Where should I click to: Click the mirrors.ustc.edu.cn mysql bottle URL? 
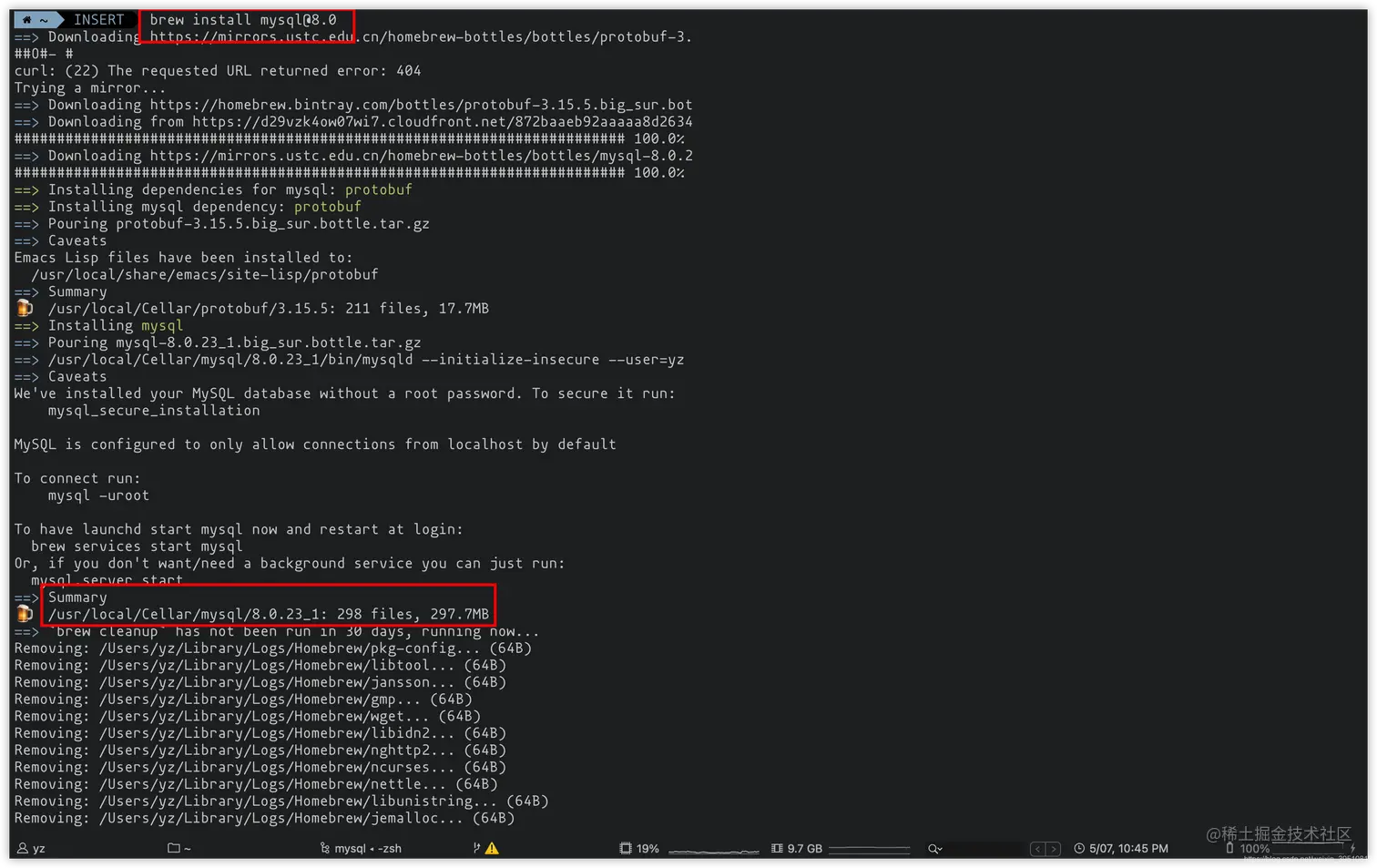click(421, 156)
